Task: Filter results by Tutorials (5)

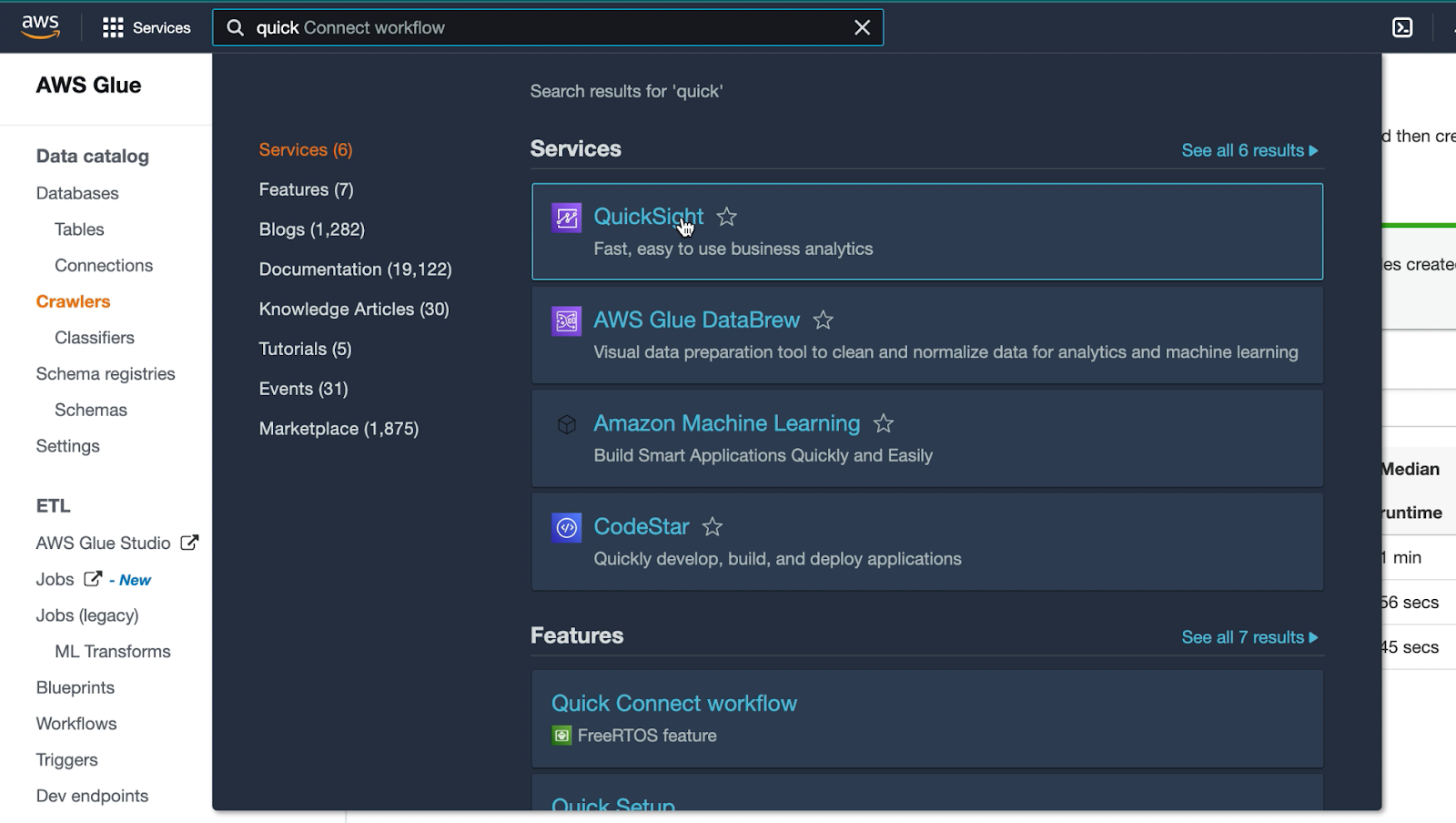Action: point(305,349)
